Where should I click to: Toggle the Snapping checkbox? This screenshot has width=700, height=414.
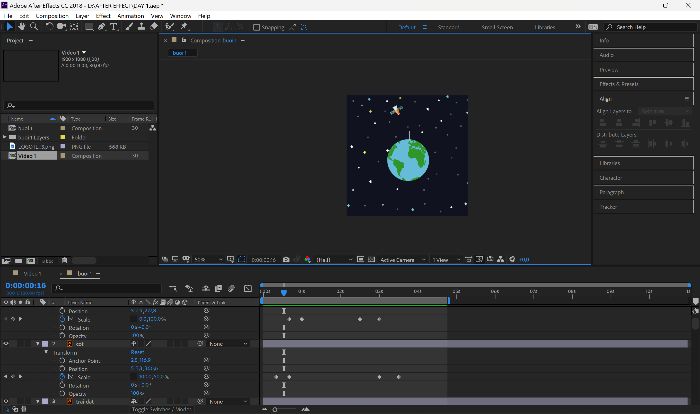pyautogui.click(x=256, y=27)
